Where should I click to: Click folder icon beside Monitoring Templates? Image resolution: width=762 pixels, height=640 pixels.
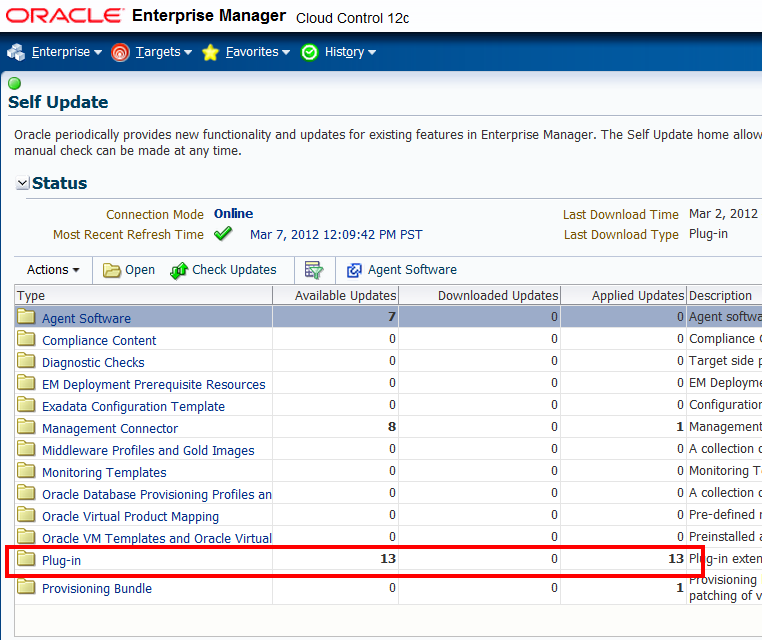26,471
